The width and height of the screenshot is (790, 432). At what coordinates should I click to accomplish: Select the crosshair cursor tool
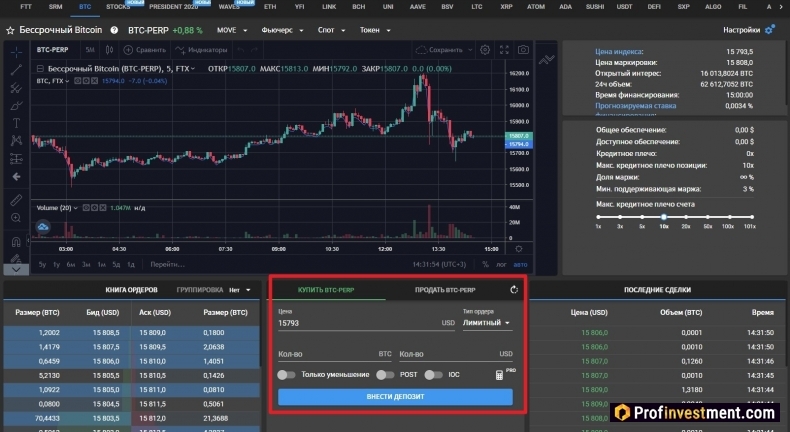[16, 52]
